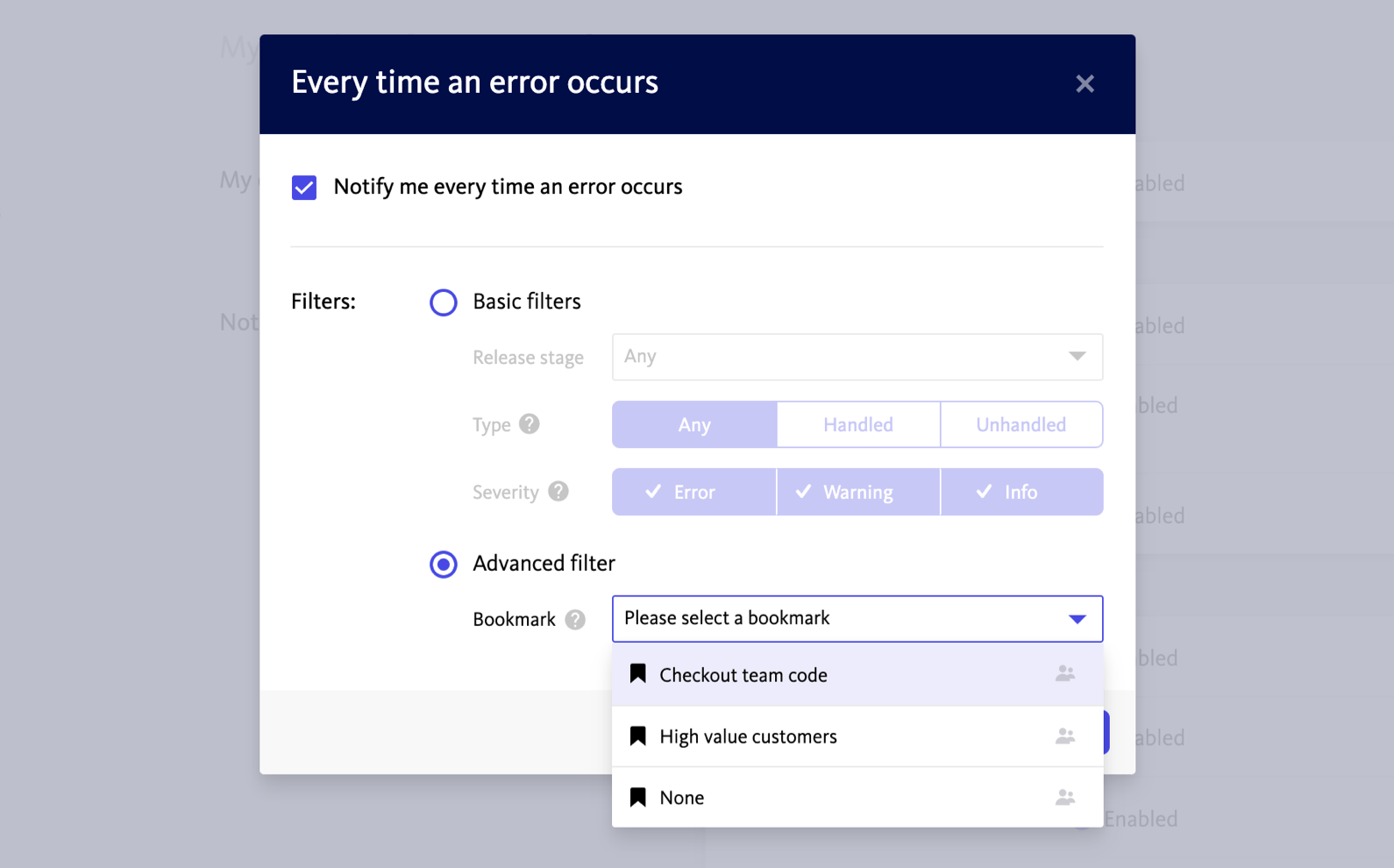Open the Type help question mark
Viewport: 1394px width, 868px height.
click(530, 424)
